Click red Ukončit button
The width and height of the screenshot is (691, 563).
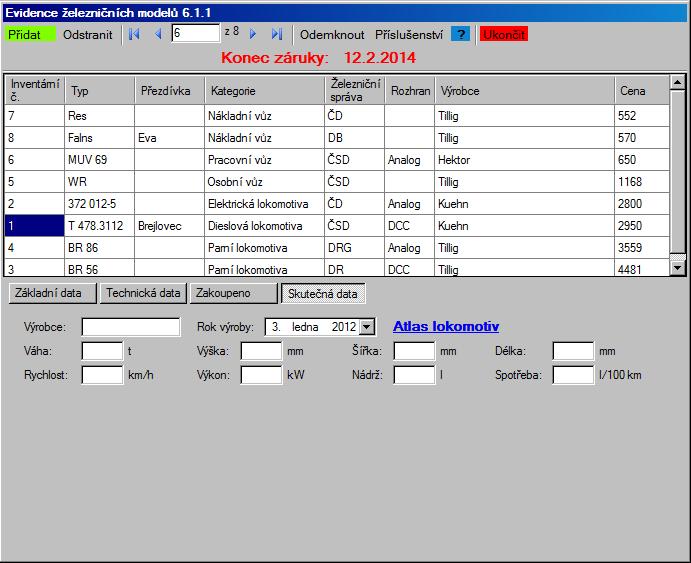(x=504, y=34)
